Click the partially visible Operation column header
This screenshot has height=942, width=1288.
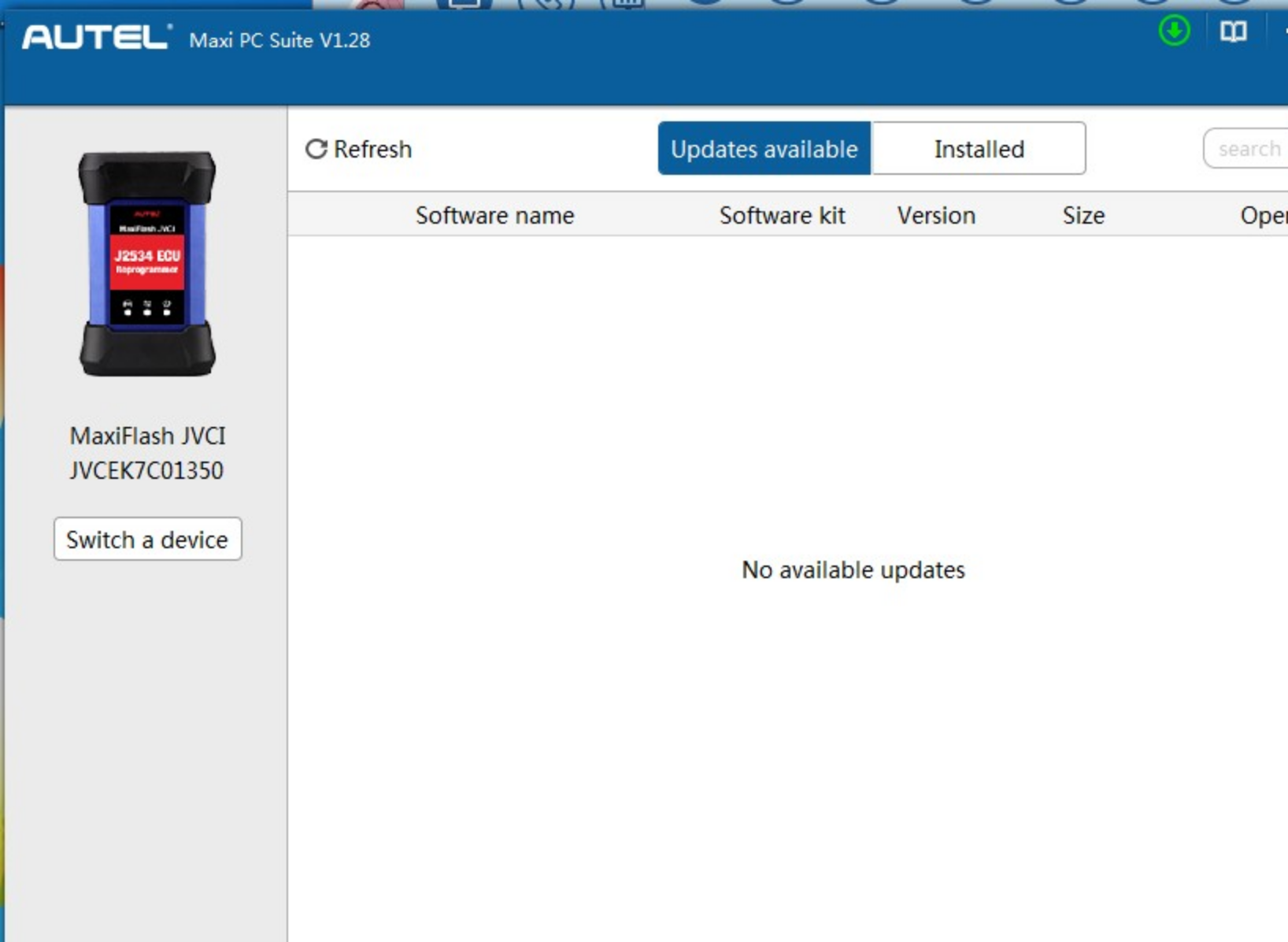click(1263, 215)
